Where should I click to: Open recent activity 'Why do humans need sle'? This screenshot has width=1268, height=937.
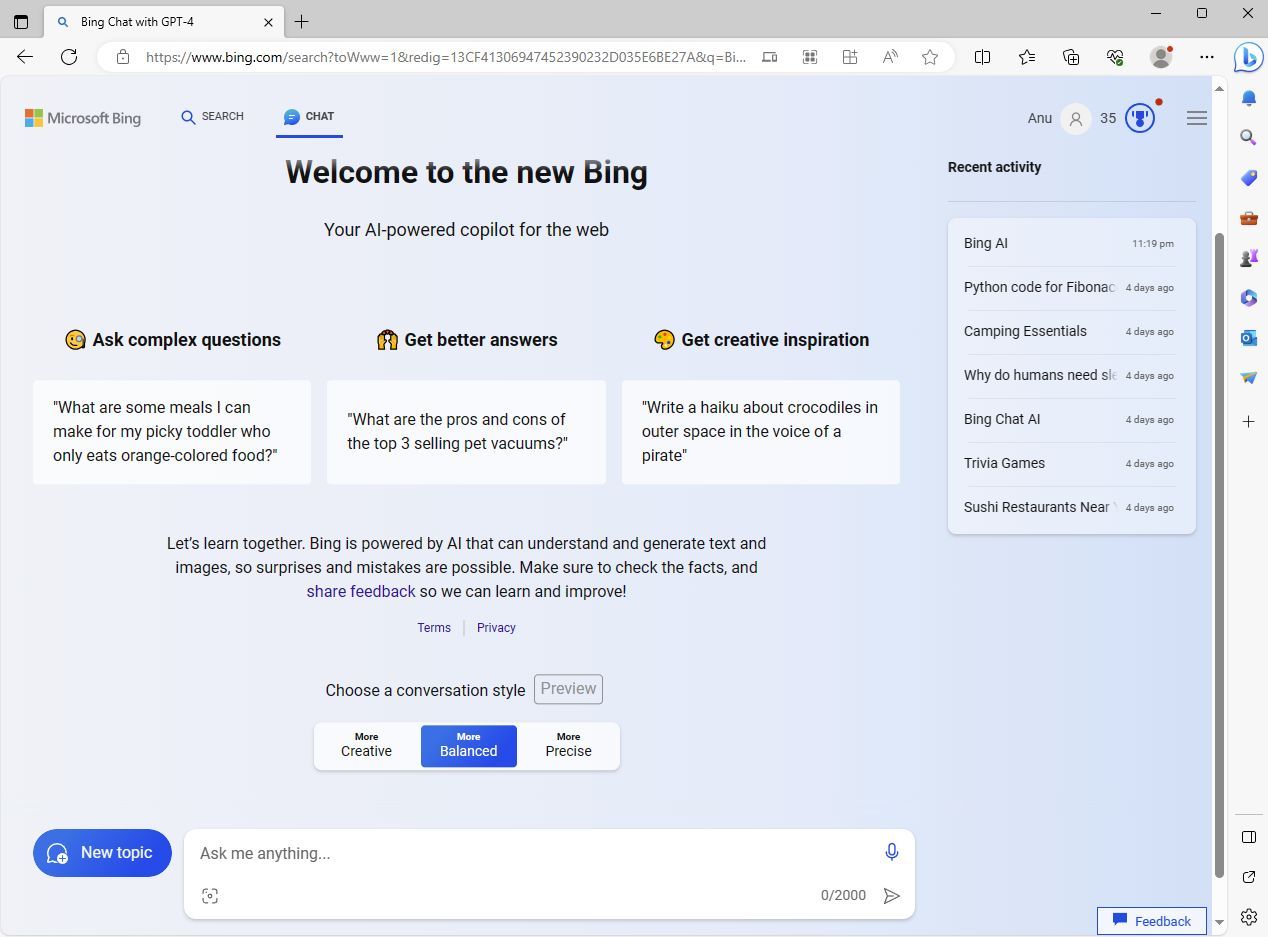click(x=1069, y=375)
